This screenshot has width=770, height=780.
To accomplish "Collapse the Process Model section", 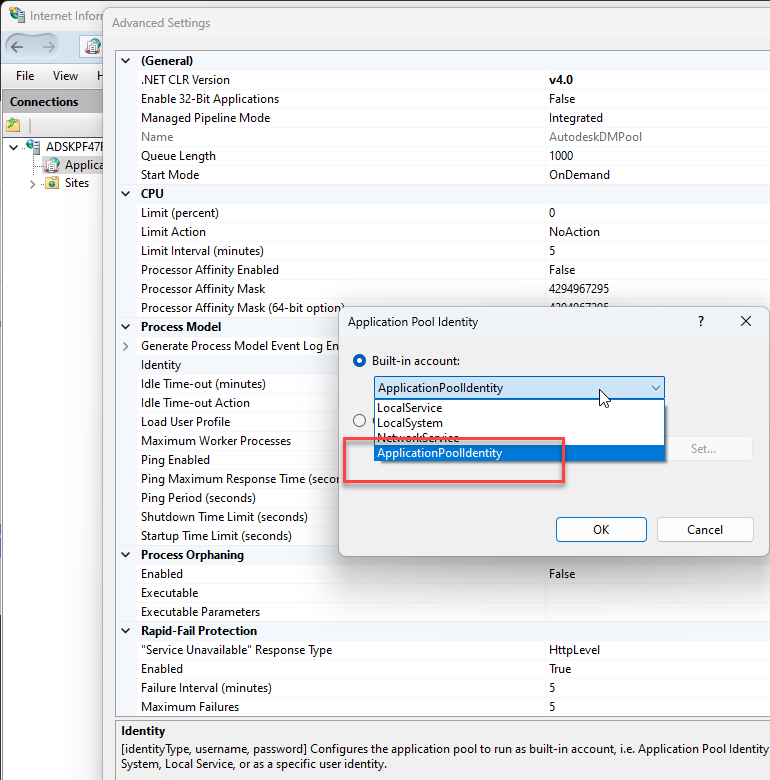I will [x=126, y=327].
